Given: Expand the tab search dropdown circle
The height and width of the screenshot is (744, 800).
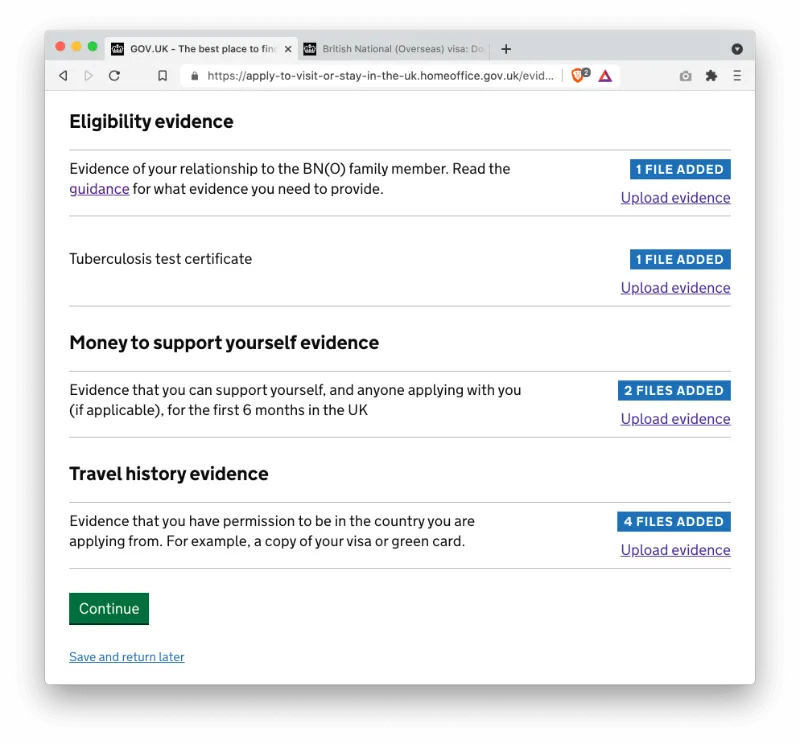Looking at the screenshot, I should [737, 49].
